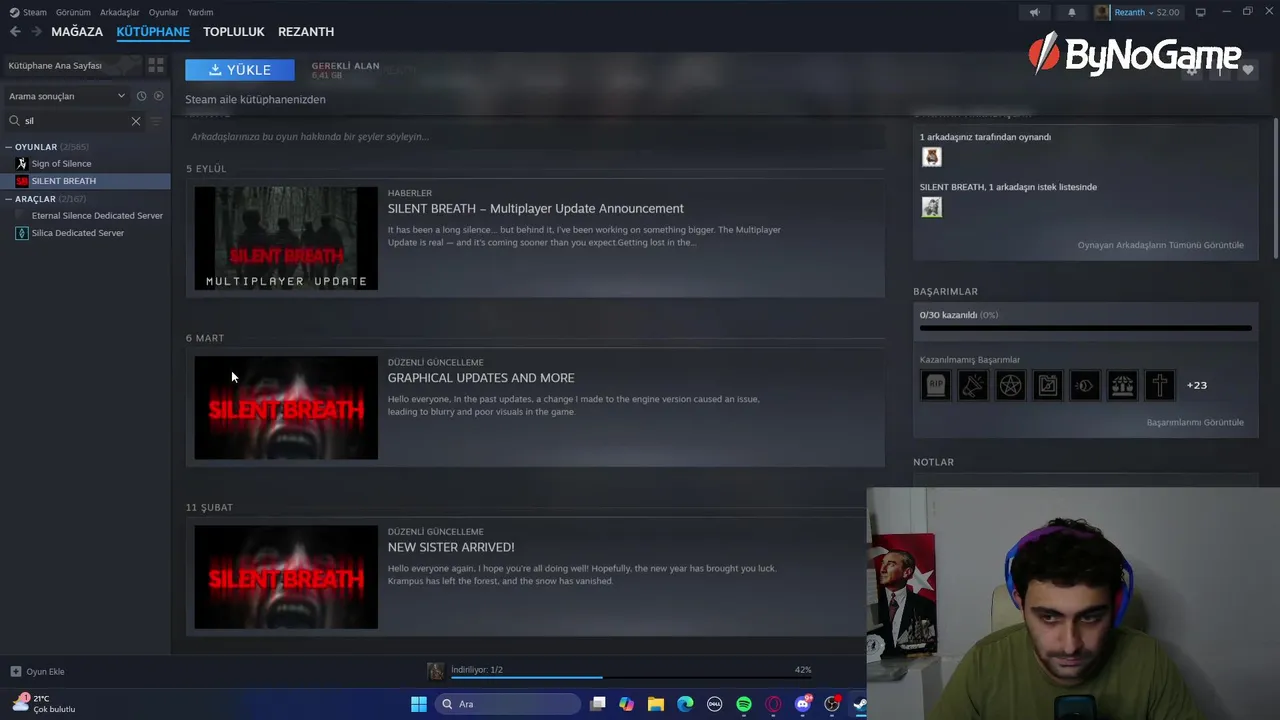Sort by recent activity clock icon
The height and width of the screenshot is (720, 1280).
coord(141,96)
